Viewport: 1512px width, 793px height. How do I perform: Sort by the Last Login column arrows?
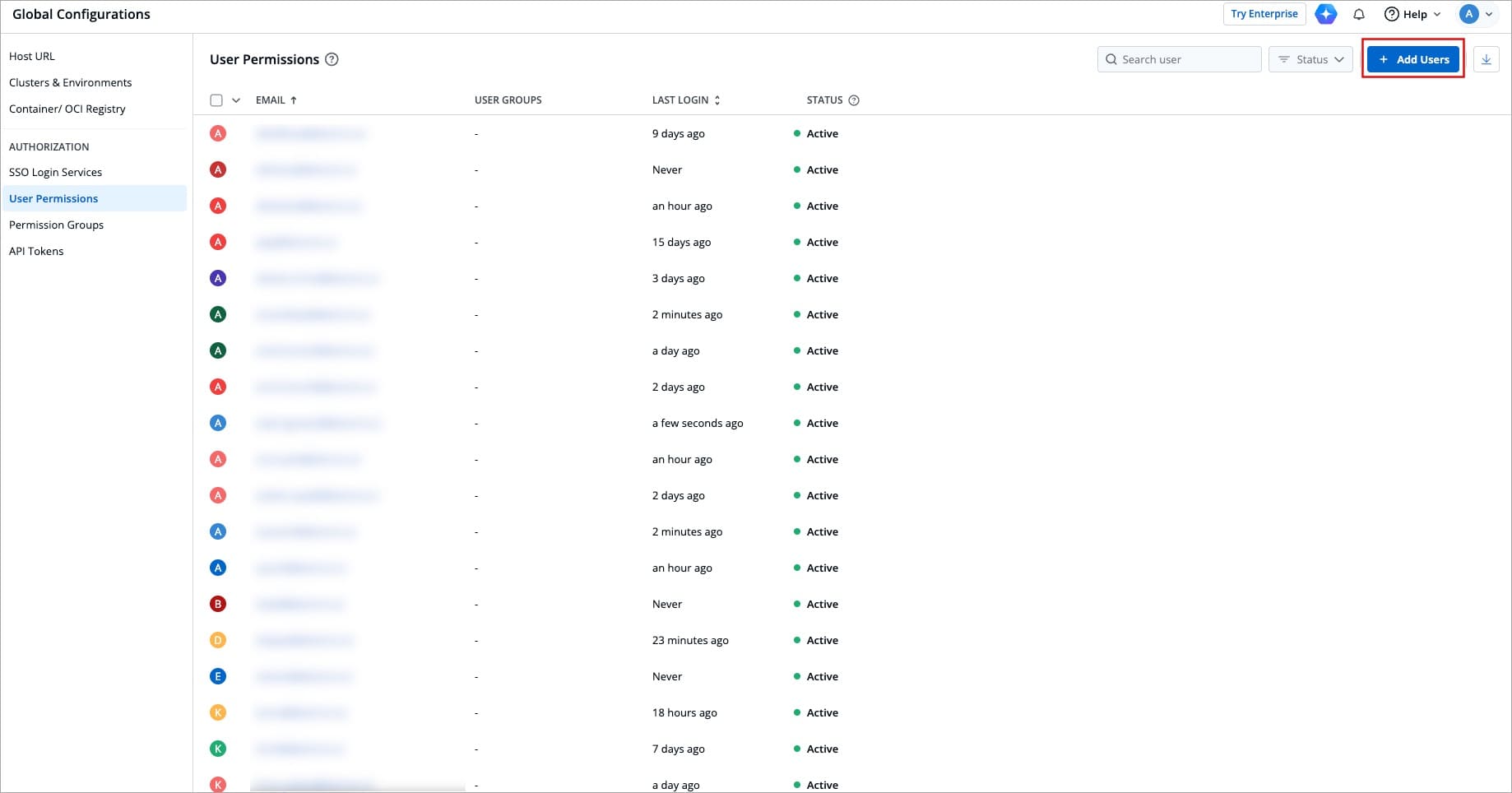tap(717, 100)
